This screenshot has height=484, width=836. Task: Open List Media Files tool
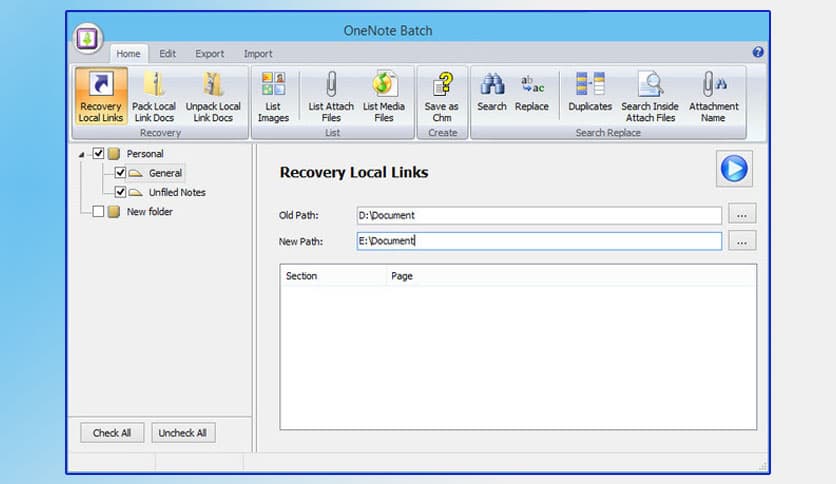(x=383, y=96)
